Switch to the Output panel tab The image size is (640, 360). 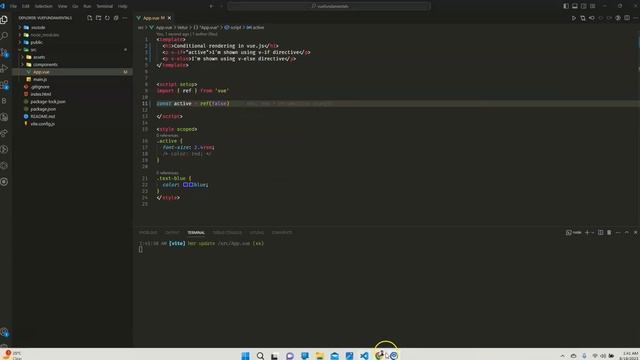[172, 232]
